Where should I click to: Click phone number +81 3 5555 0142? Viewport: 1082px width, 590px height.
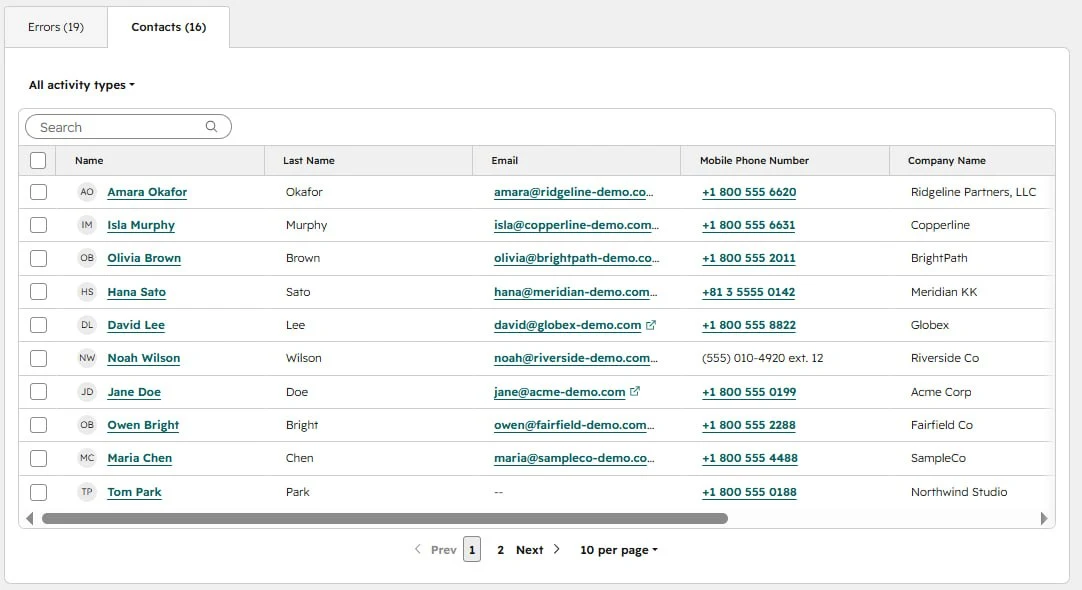click(749, 292)
